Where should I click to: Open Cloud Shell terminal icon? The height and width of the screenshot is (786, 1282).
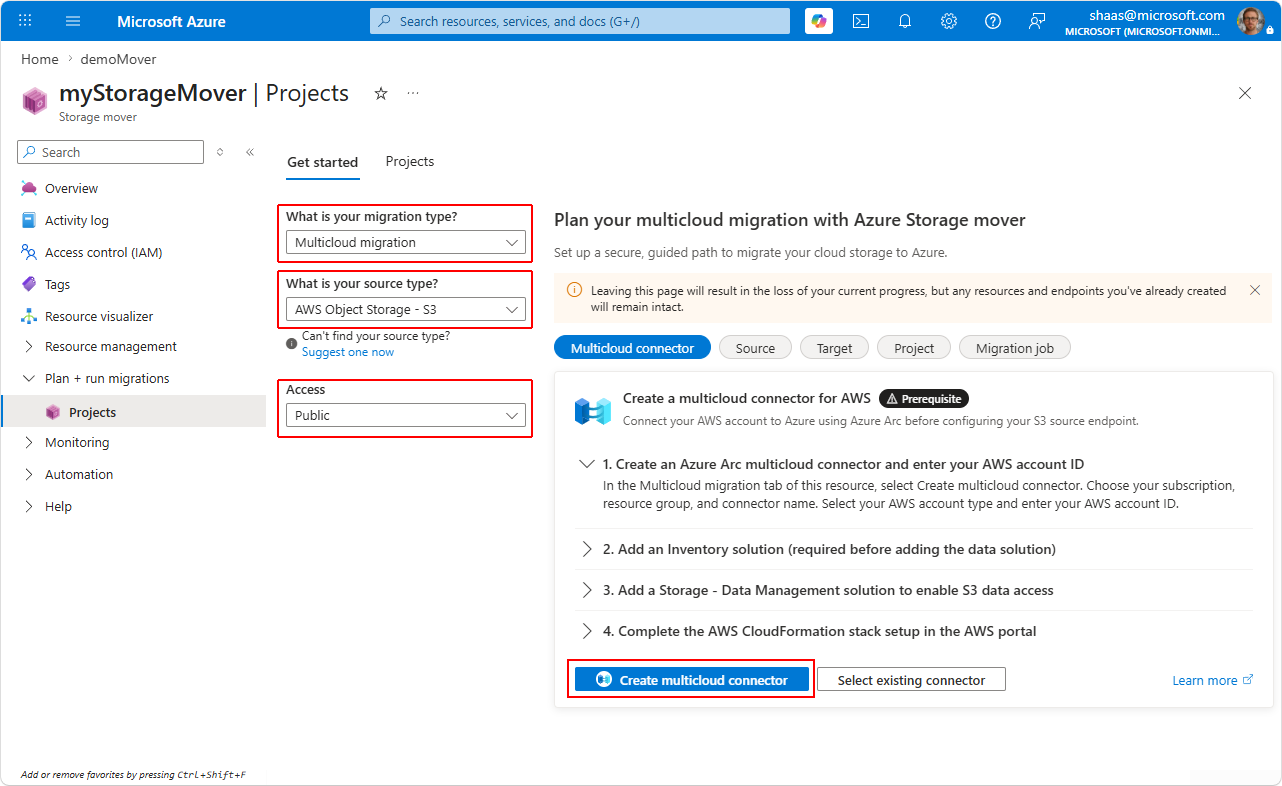pyautogui.click(x=861, y=21)
